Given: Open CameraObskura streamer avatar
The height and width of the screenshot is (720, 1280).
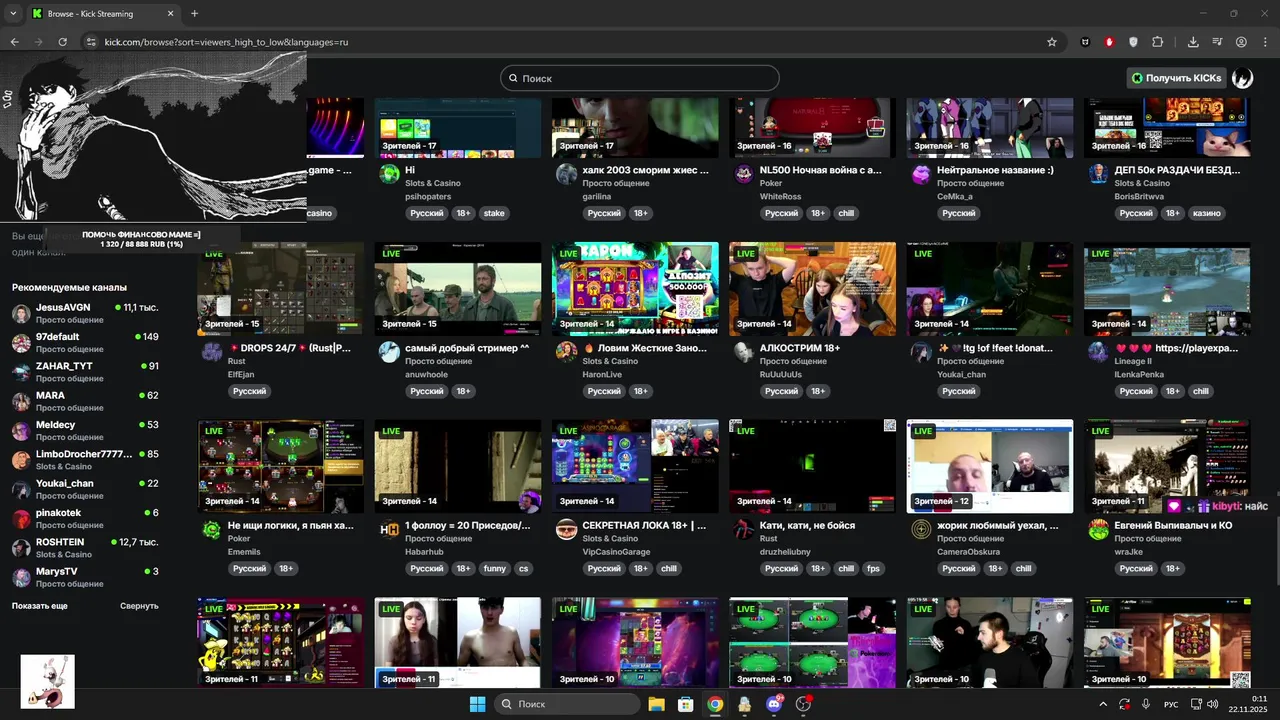Looking at the screenshot, I should (921, 529).
